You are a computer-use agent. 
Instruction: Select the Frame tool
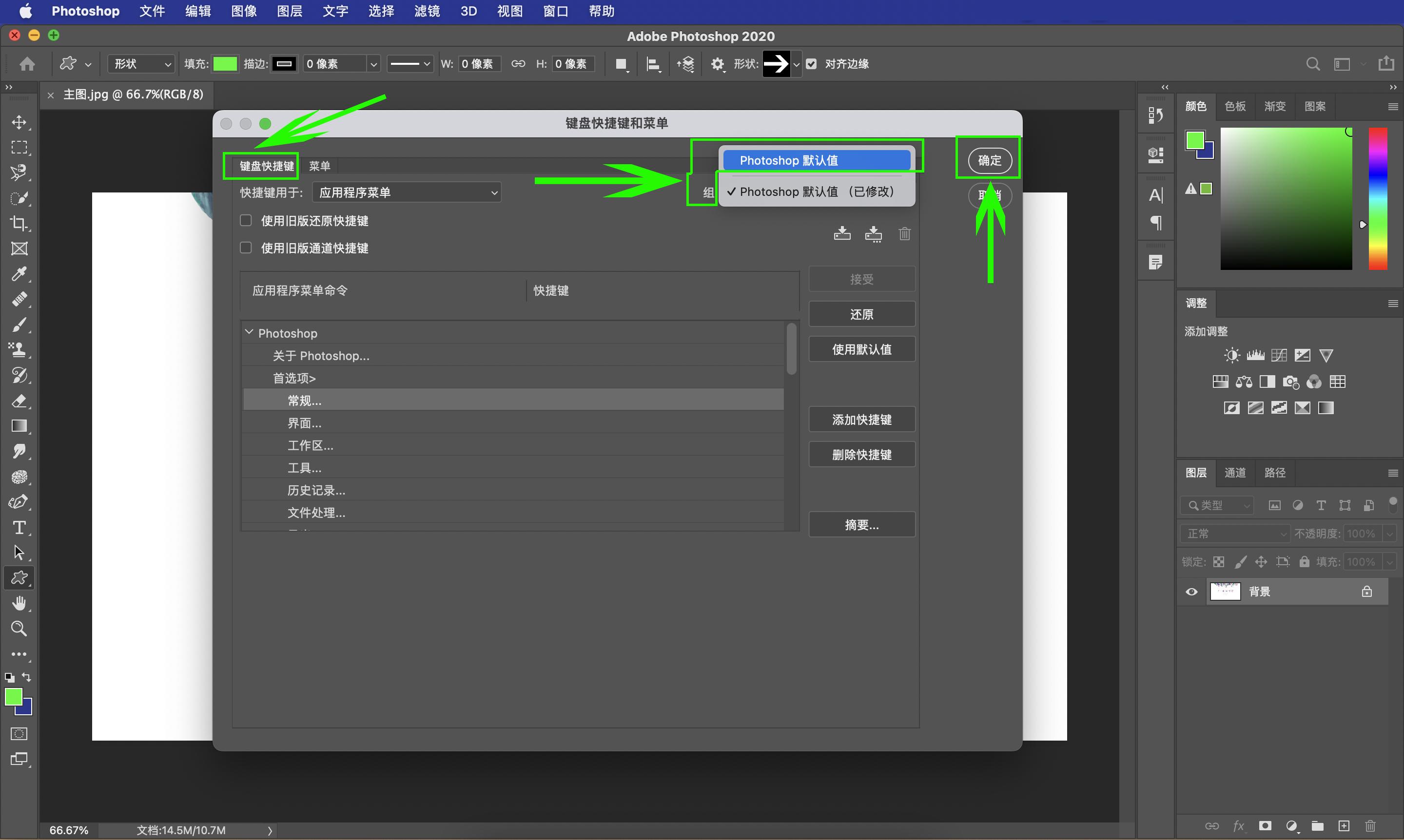19,248
